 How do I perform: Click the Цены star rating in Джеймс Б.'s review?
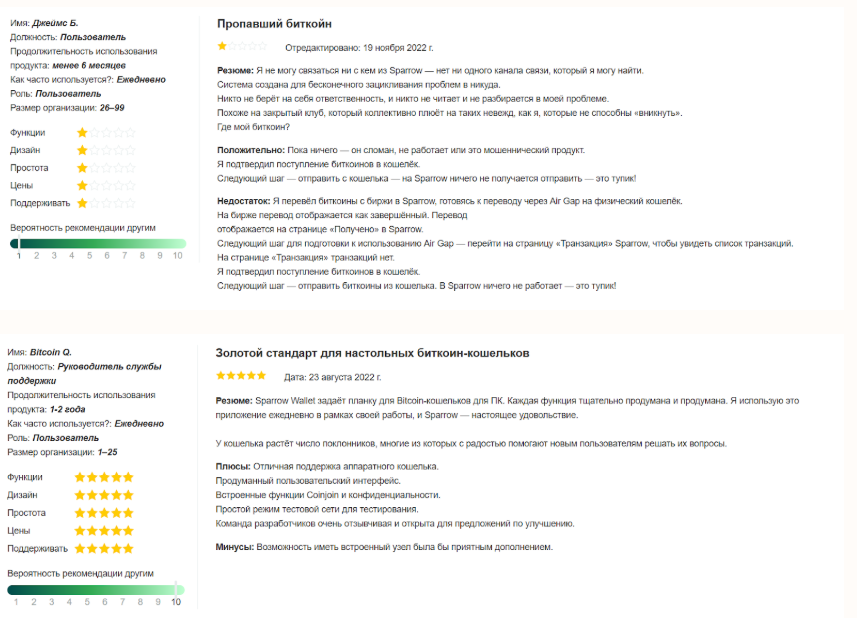106,186
